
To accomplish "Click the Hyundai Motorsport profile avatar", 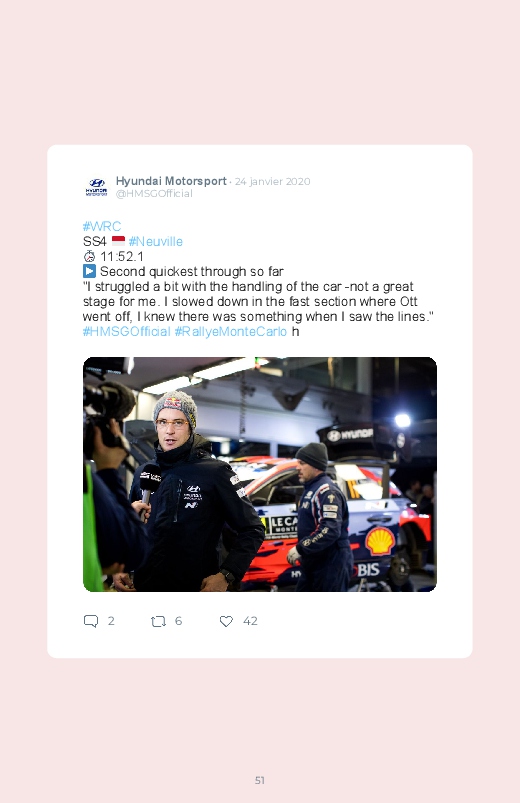I will coord(96,187).
